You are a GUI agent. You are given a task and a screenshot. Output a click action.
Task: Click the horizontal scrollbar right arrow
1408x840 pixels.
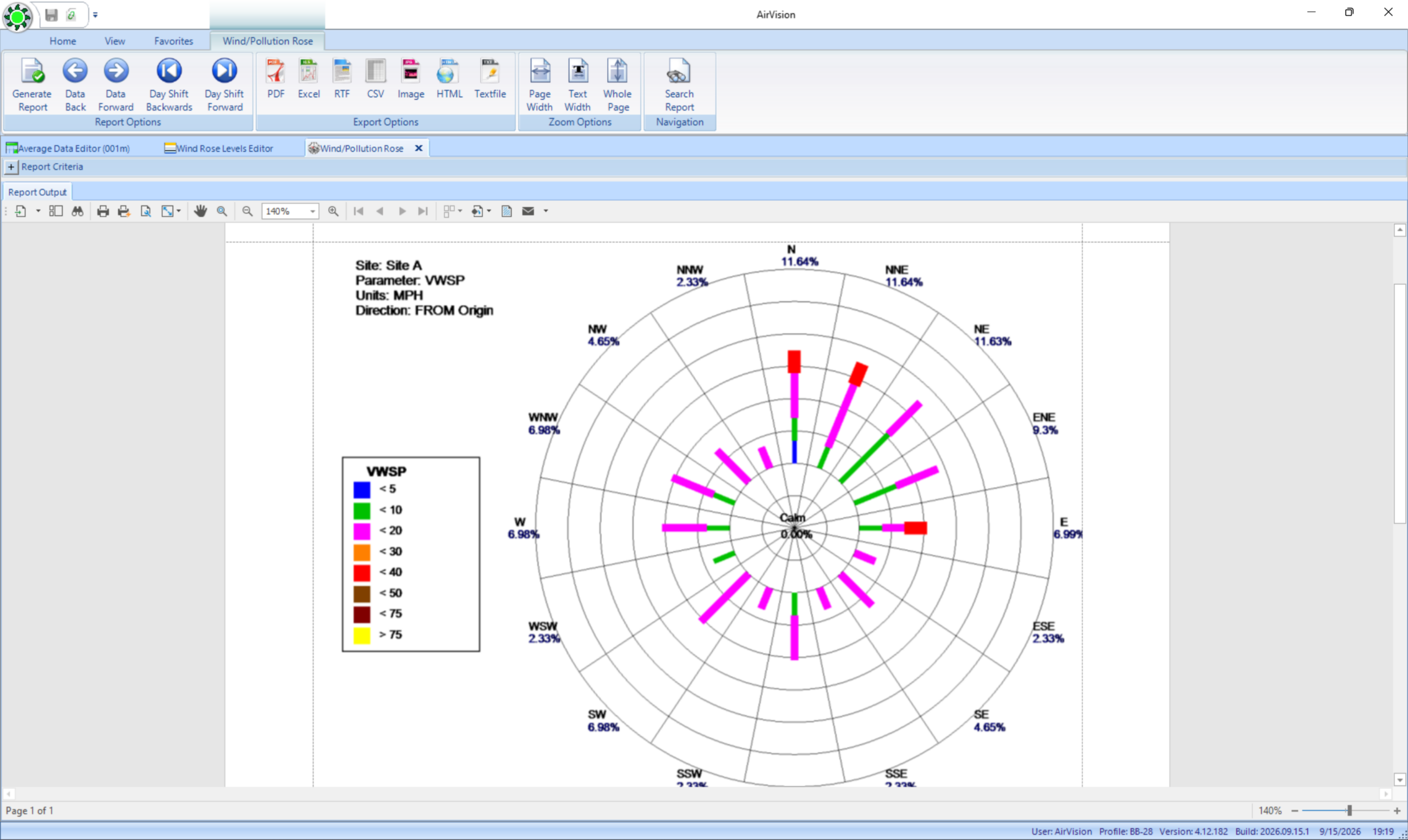click(1385, 794)
